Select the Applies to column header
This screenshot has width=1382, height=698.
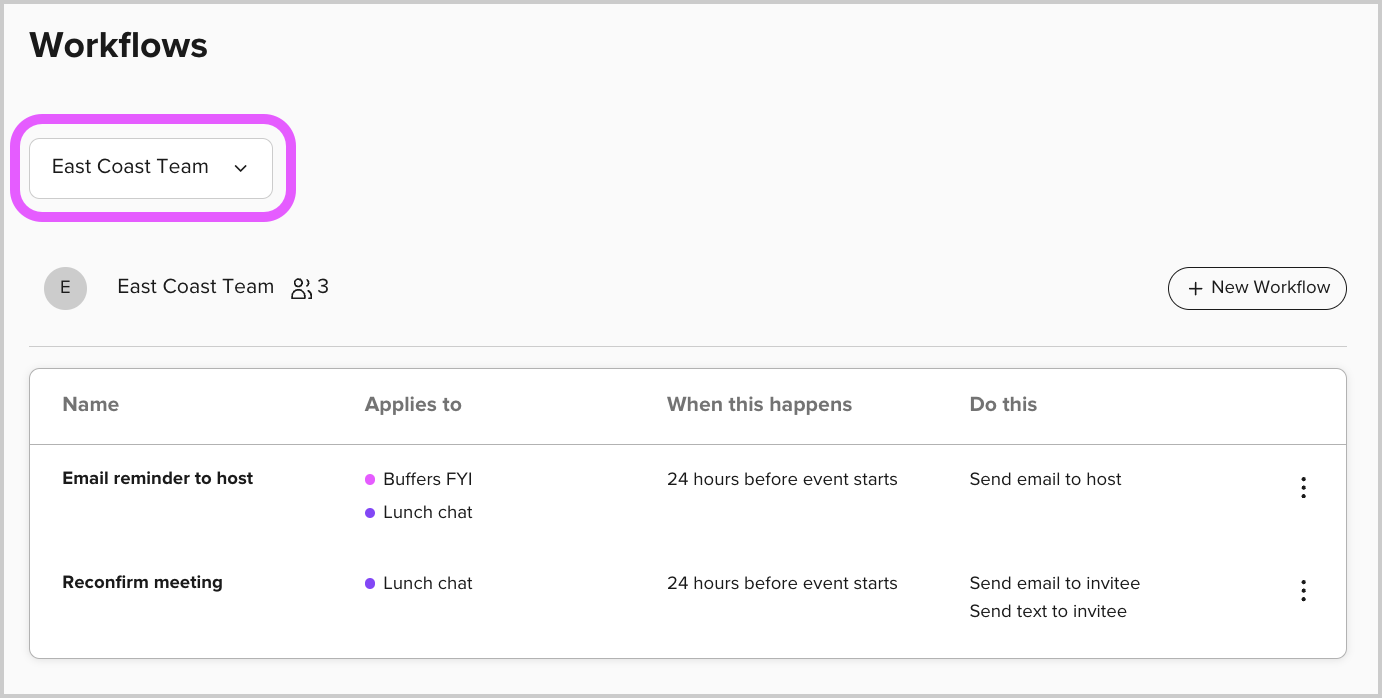pos(413,404)
